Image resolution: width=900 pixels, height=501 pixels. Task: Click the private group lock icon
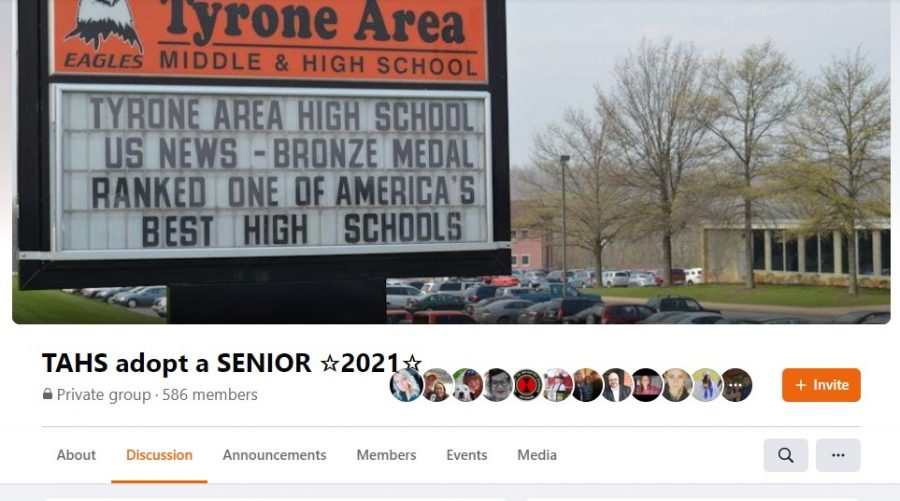(x=48, y=394)
